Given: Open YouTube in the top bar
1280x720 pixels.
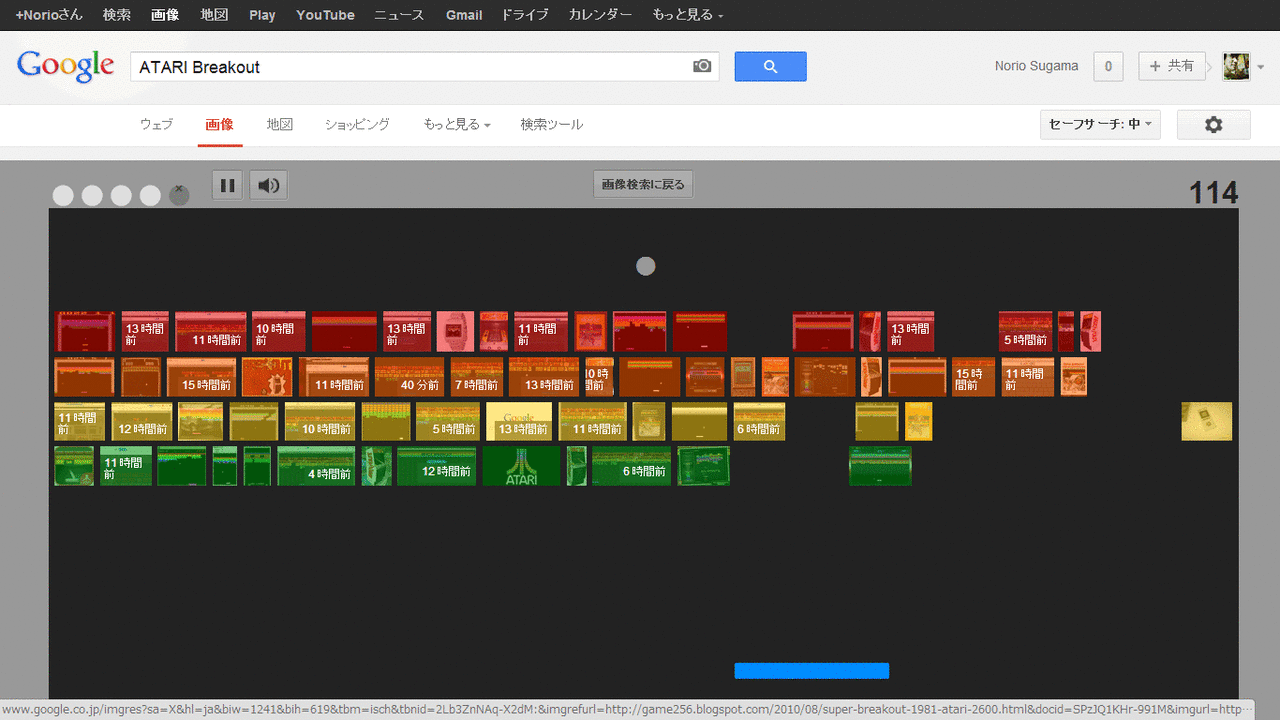Looking at the screenshot, I should tap(325, 15).
